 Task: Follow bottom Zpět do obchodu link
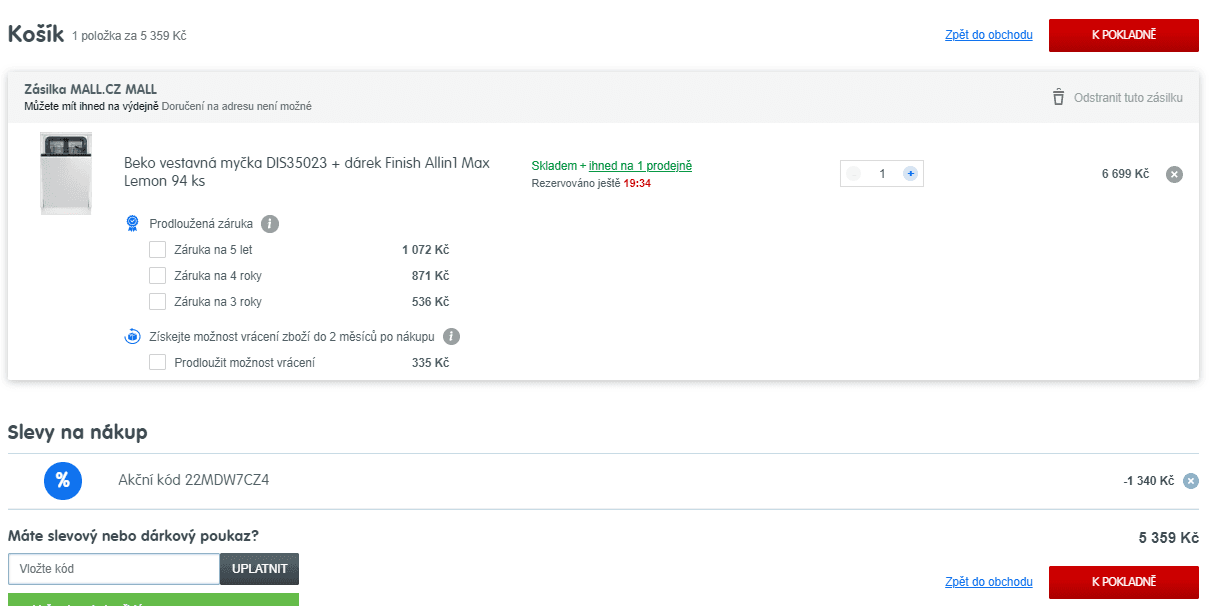pos(989,582)
